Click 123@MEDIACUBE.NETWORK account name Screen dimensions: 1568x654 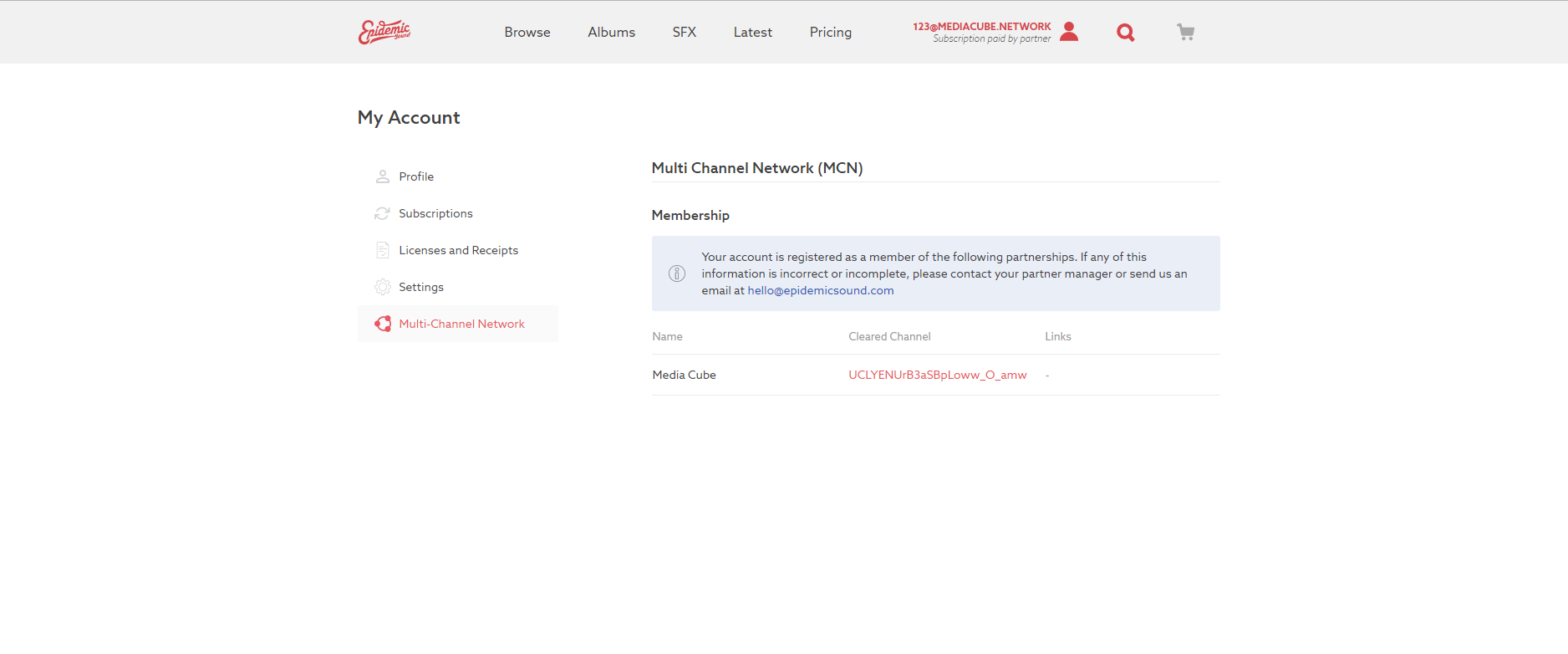coord(982,27)
